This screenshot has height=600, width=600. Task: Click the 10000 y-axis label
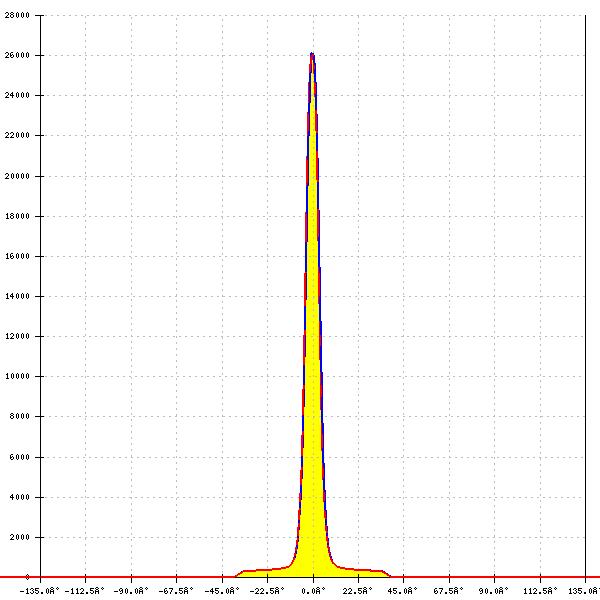17,376
